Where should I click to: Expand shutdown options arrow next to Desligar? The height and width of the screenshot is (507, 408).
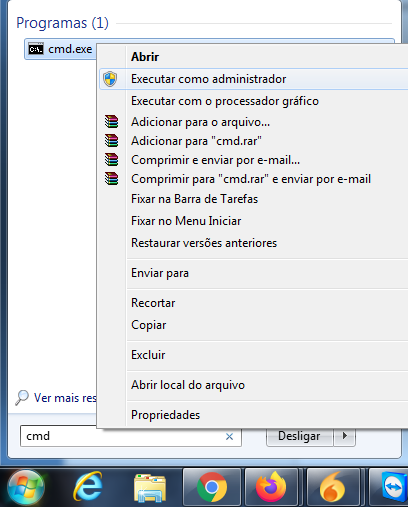[345, 436]
